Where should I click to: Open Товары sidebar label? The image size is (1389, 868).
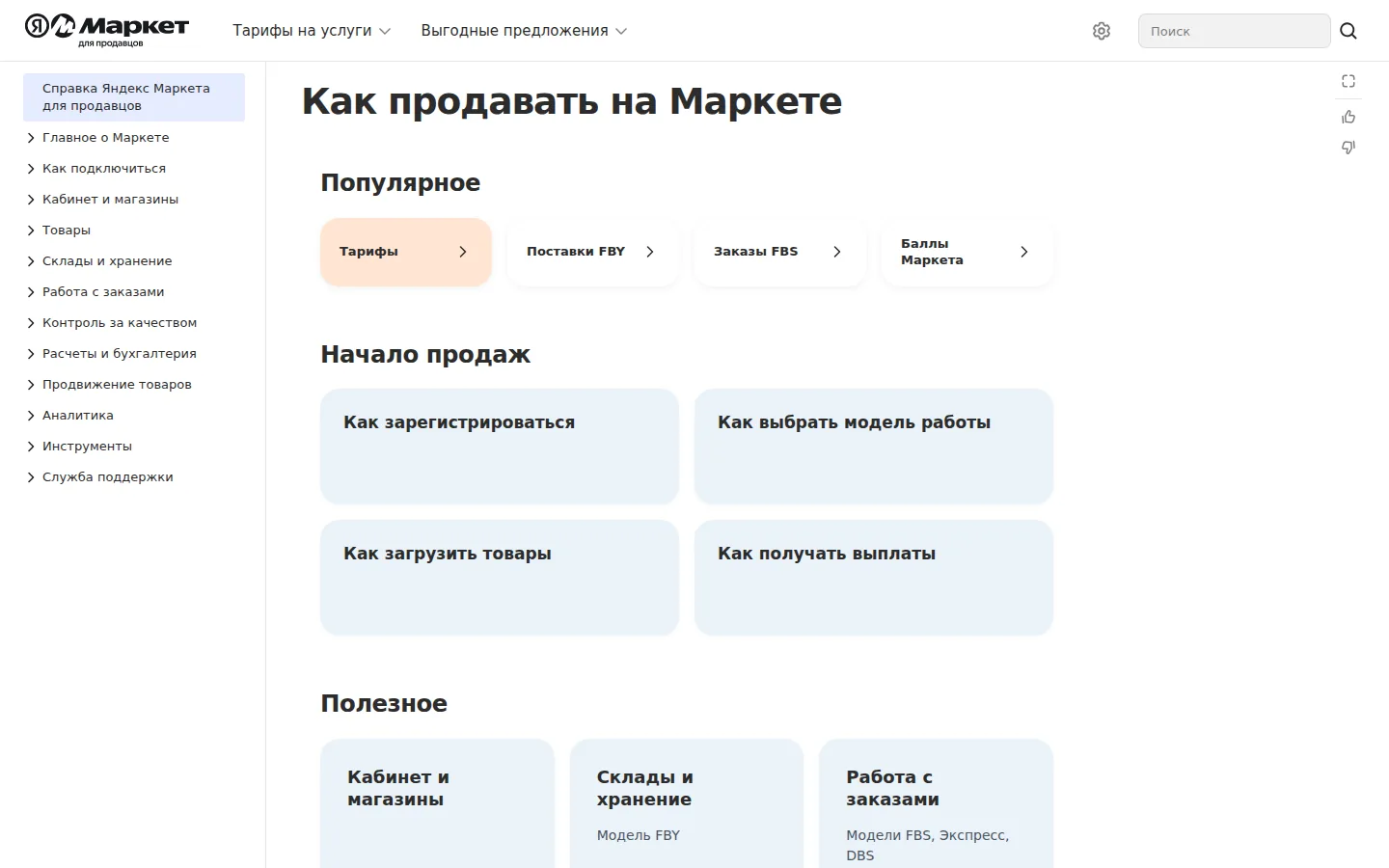pos(67,231)
